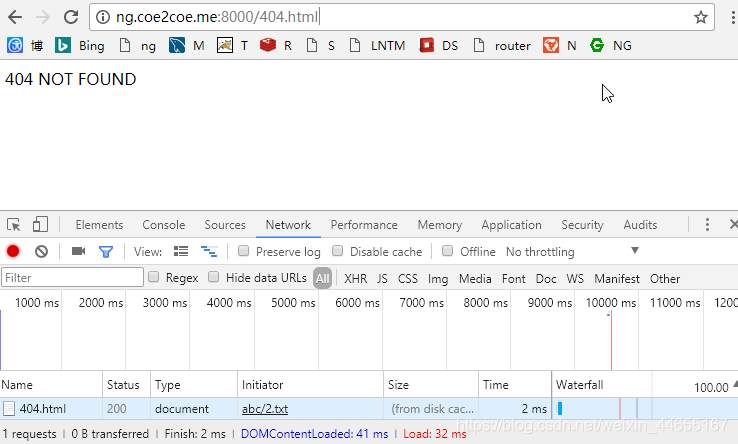
Task: Filter requests by Img
Action: (438, 279)
